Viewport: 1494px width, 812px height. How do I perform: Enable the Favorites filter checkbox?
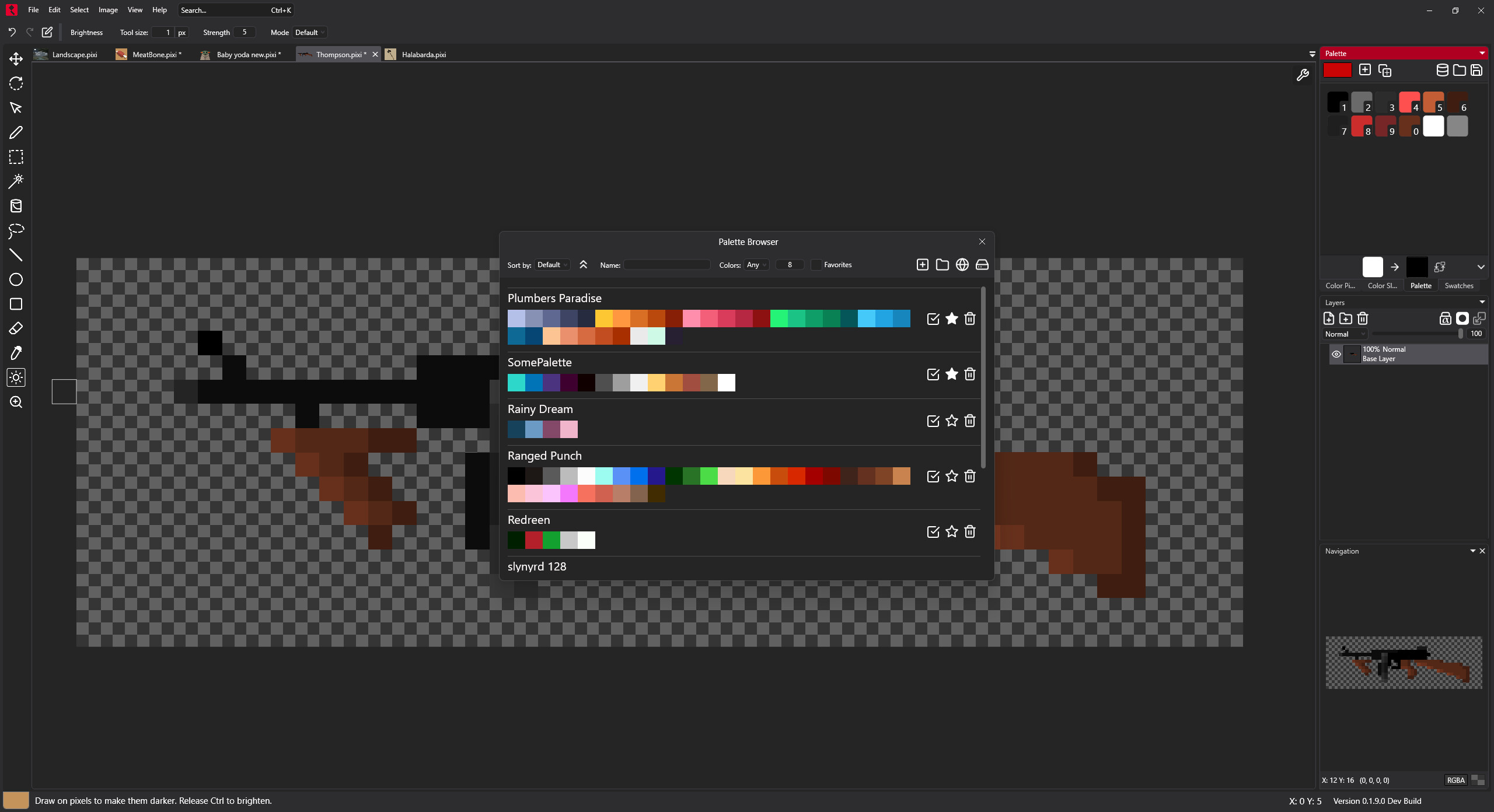pyautogui.click(x=817, y=264)
